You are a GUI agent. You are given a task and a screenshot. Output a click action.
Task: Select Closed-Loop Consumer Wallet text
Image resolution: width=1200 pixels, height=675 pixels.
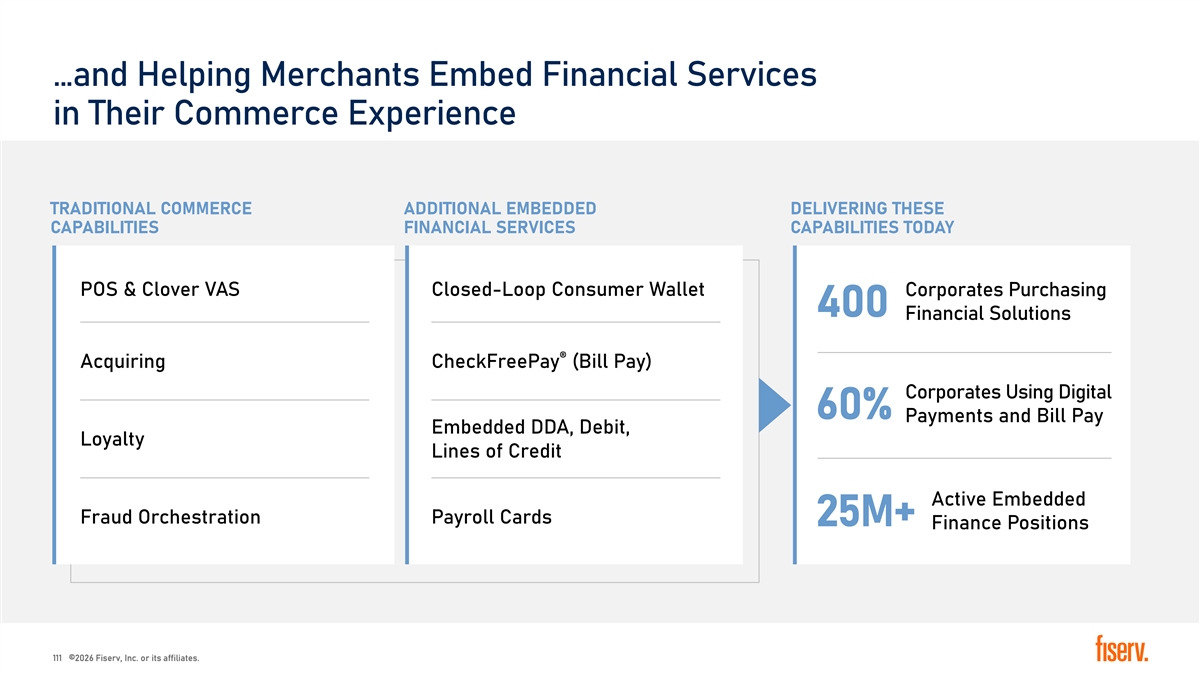tap(568, 290)
